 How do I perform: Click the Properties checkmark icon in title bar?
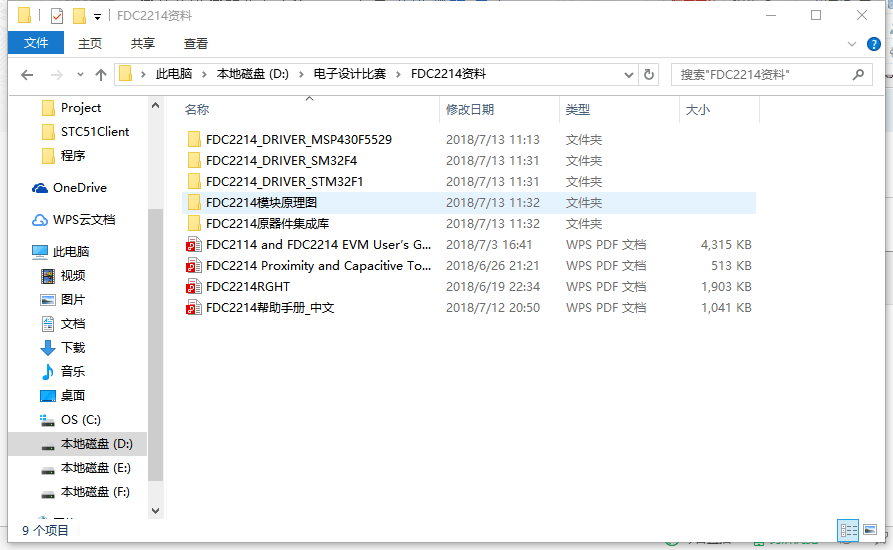click(57, 16)
